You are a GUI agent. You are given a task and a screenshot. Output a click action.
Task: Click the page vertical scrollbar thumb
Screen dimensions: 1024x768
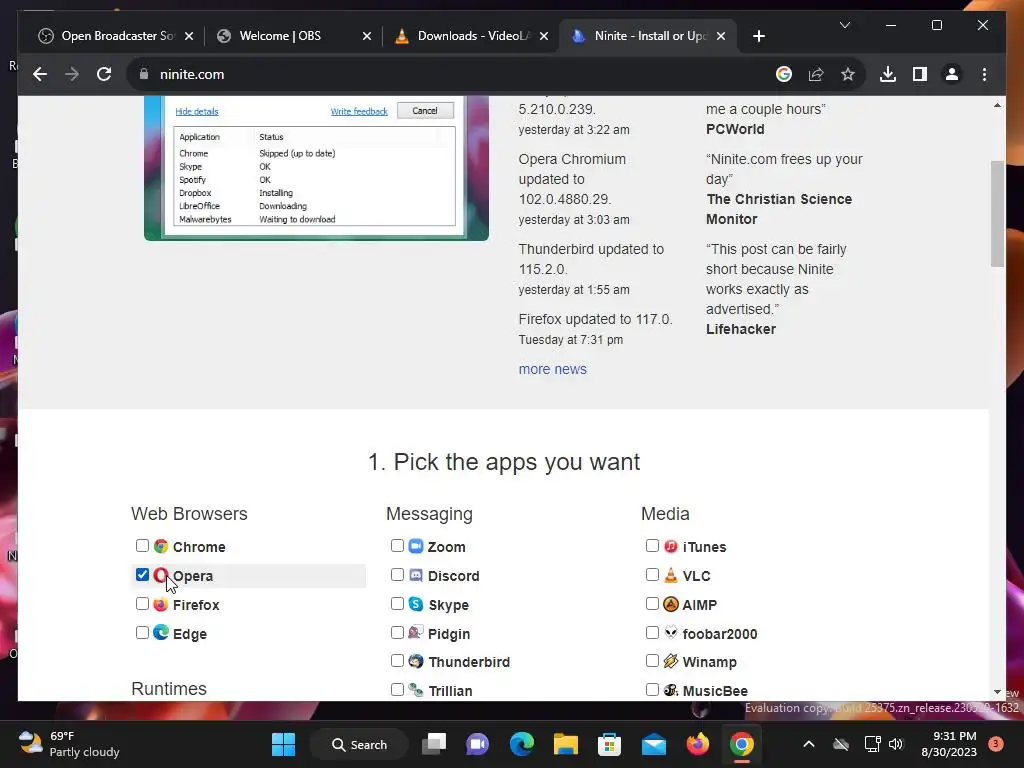997,214
